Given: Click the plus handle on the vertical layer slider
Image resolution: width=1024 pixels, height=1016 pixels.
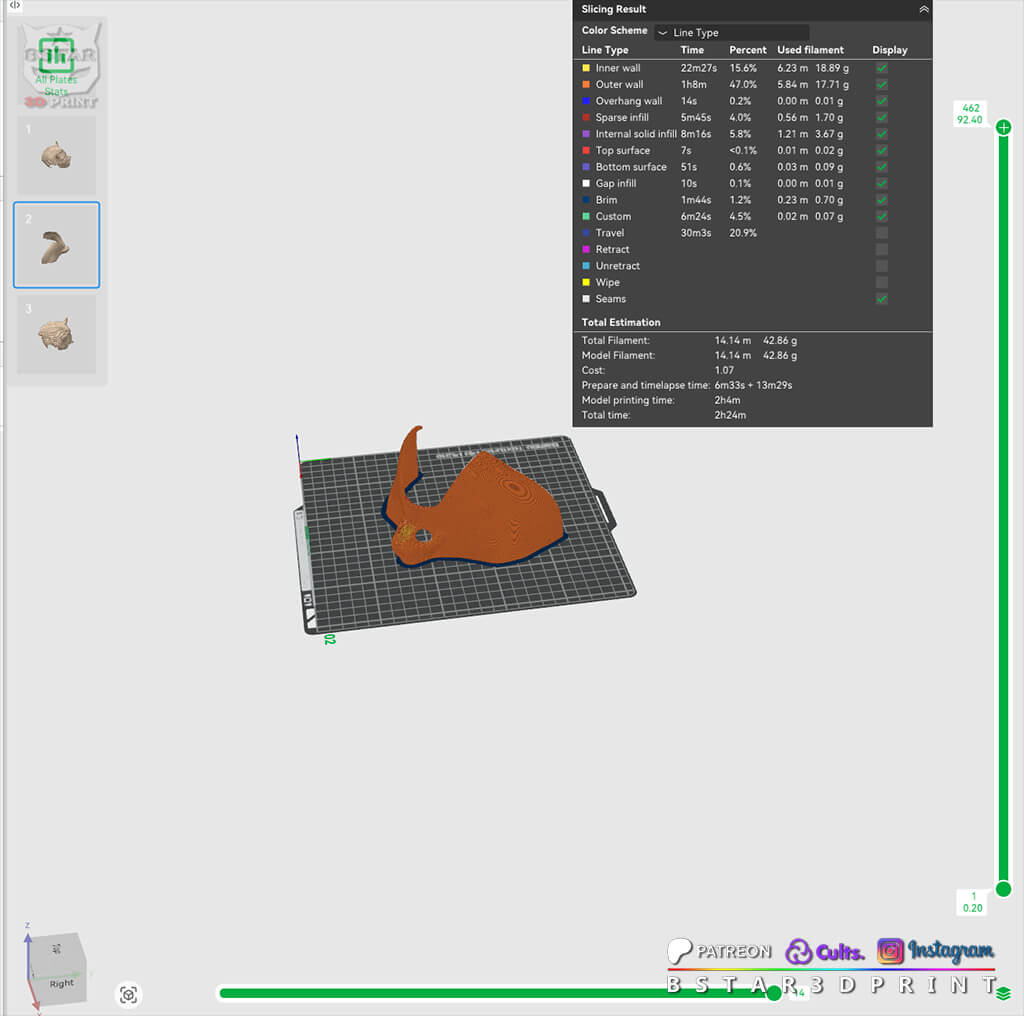Looking at the screenshot, I should pos(1004,127).
